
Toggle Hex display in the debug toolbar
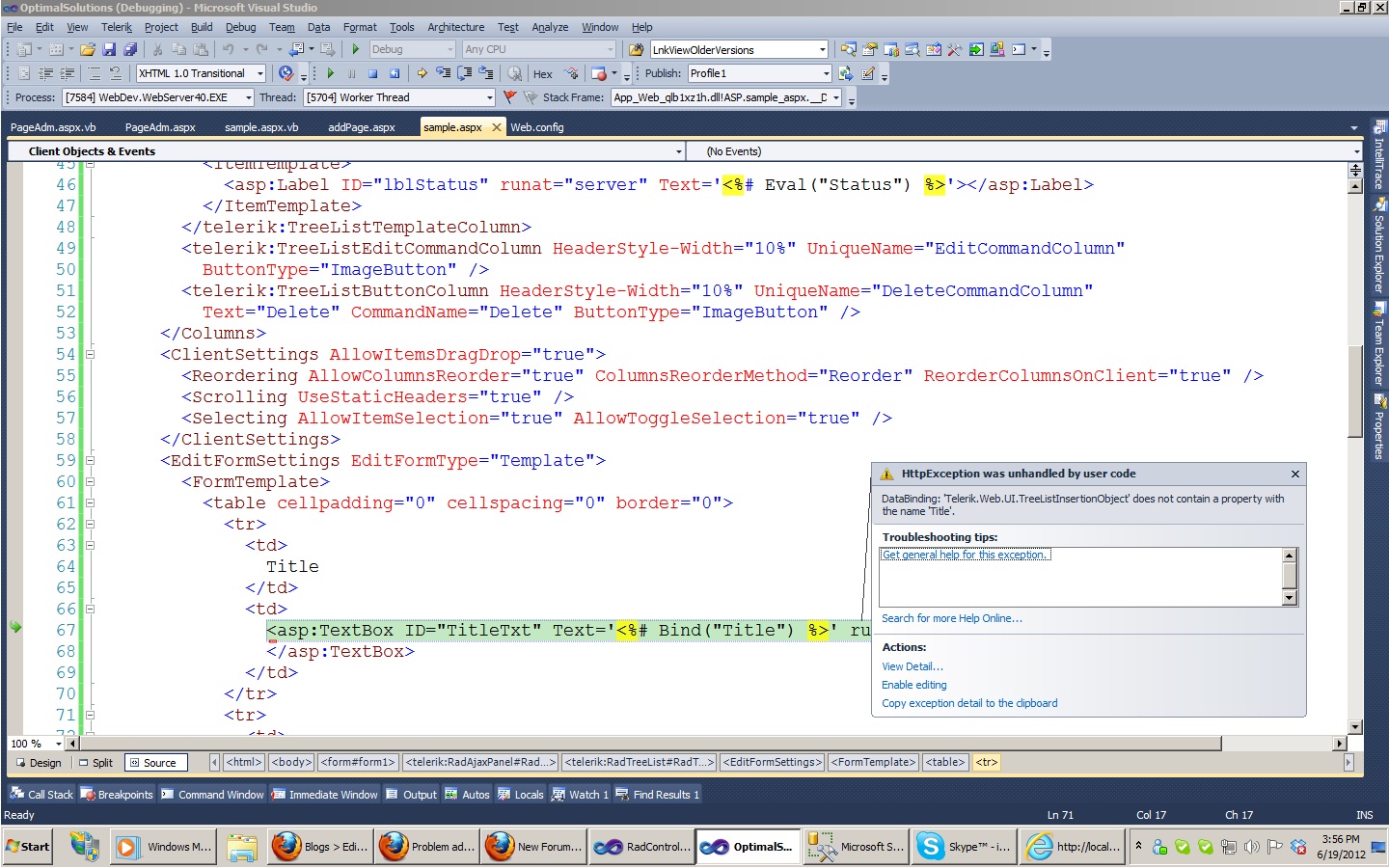point(543,73)
